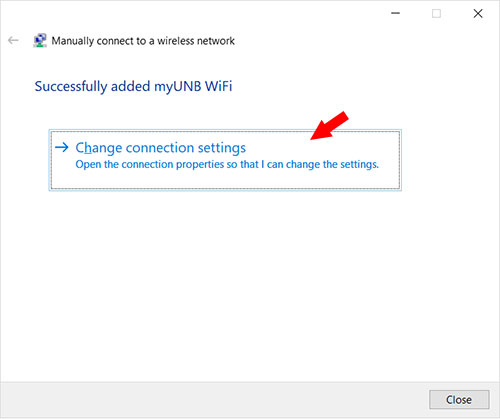Click the gray footer bar left of Close
500x419 pixels.
click(x=213, y=400)
